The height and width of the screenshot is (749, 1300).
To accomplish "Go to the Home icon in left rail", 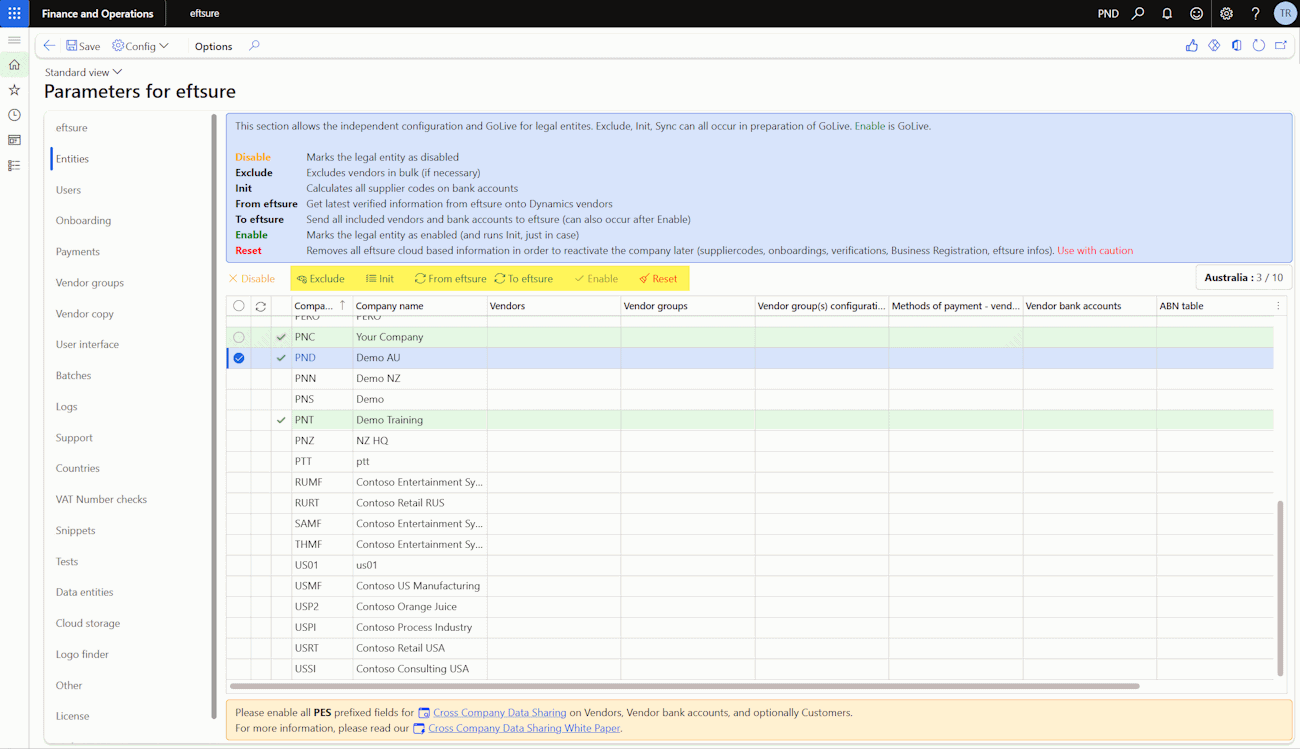I will (14, 65).
